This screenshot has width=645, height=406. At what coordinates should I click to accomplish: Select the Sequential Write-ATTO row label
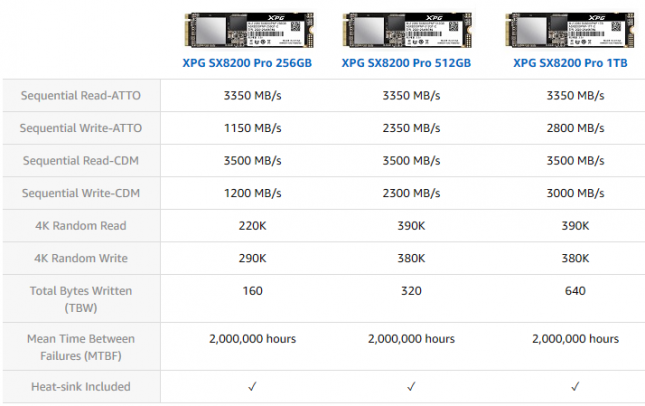click(81, 128)
